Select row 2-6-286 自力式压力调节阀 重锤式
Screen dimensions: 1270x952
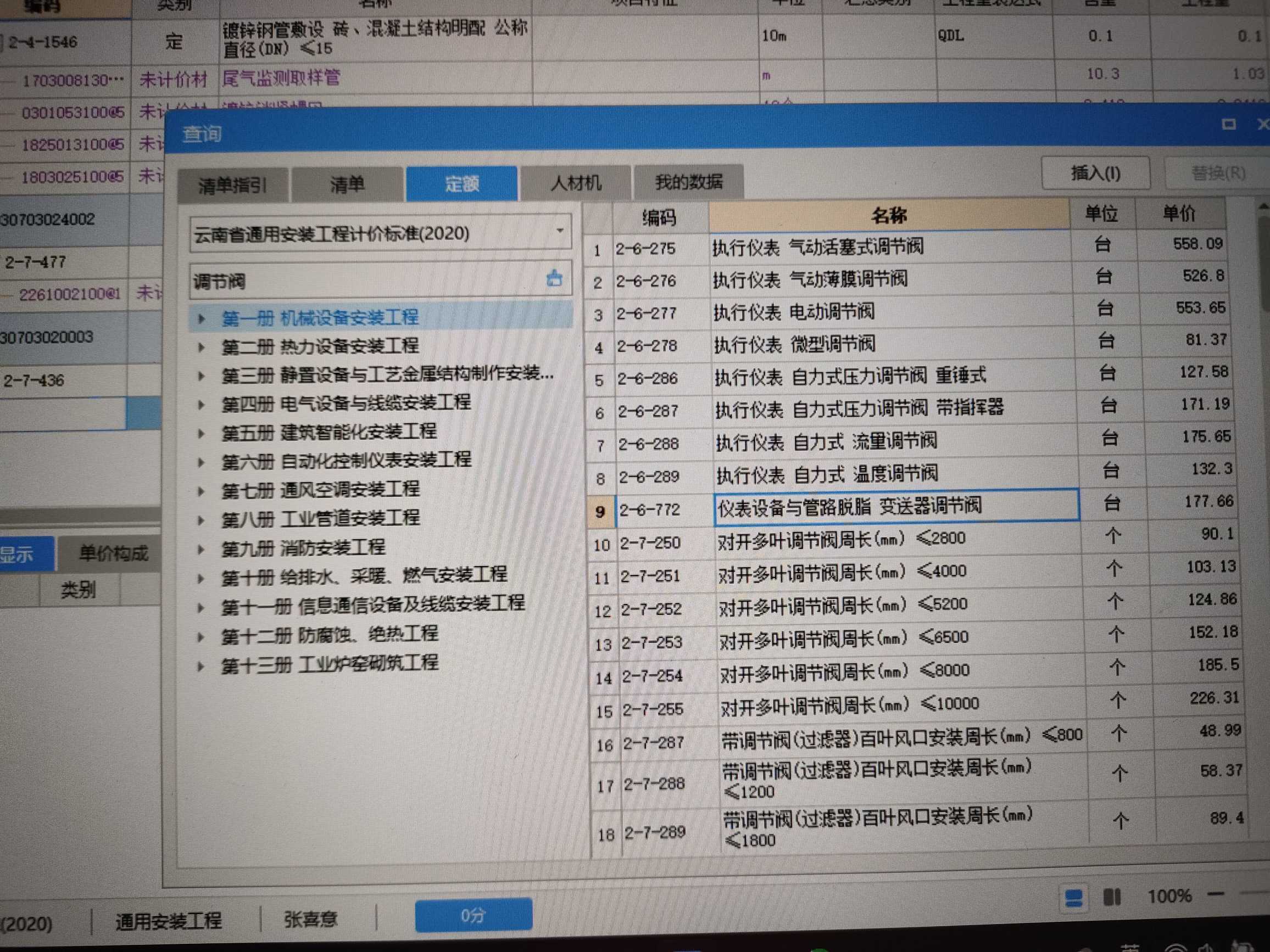909,377
